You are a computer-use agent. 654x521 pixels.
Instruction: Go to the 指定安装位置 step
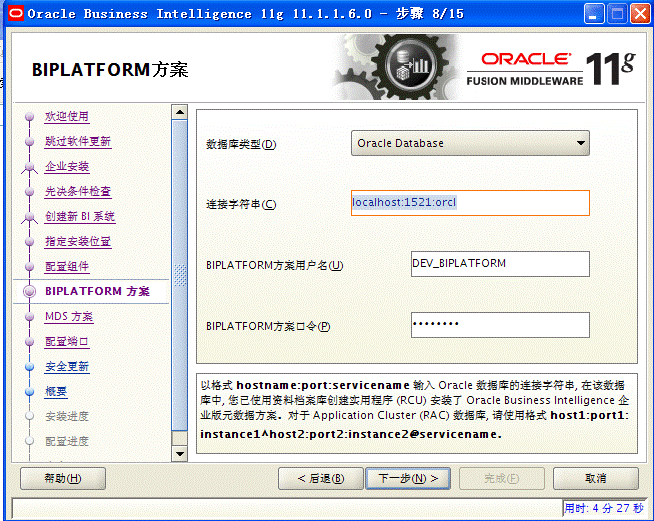(78, 242)
